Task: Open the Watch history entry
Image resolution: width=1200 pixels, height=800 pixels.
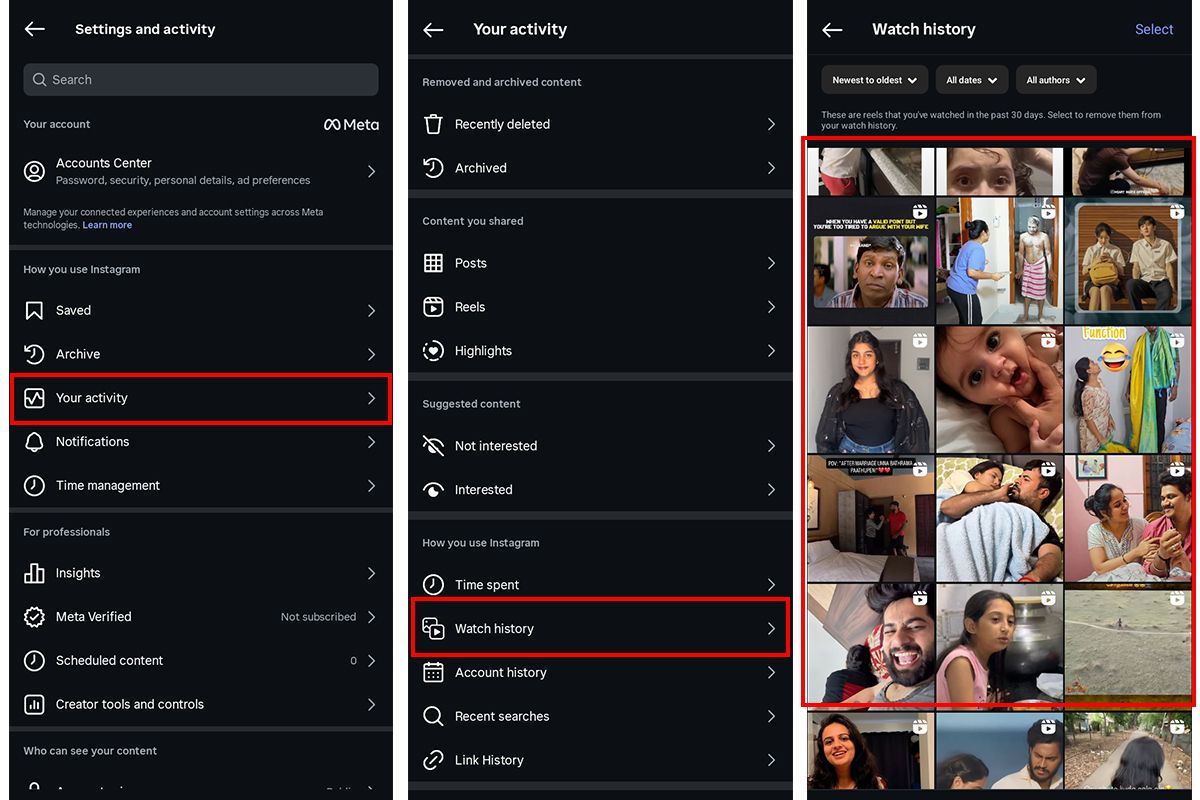Action: point(600,628)
